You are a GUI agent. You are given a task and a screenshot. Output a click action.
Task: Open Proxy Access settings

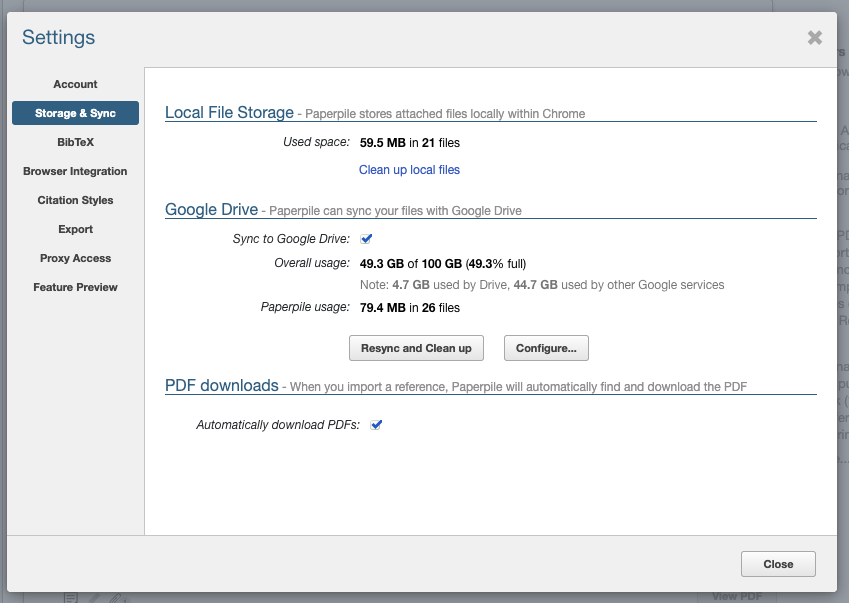pos(75,258)
